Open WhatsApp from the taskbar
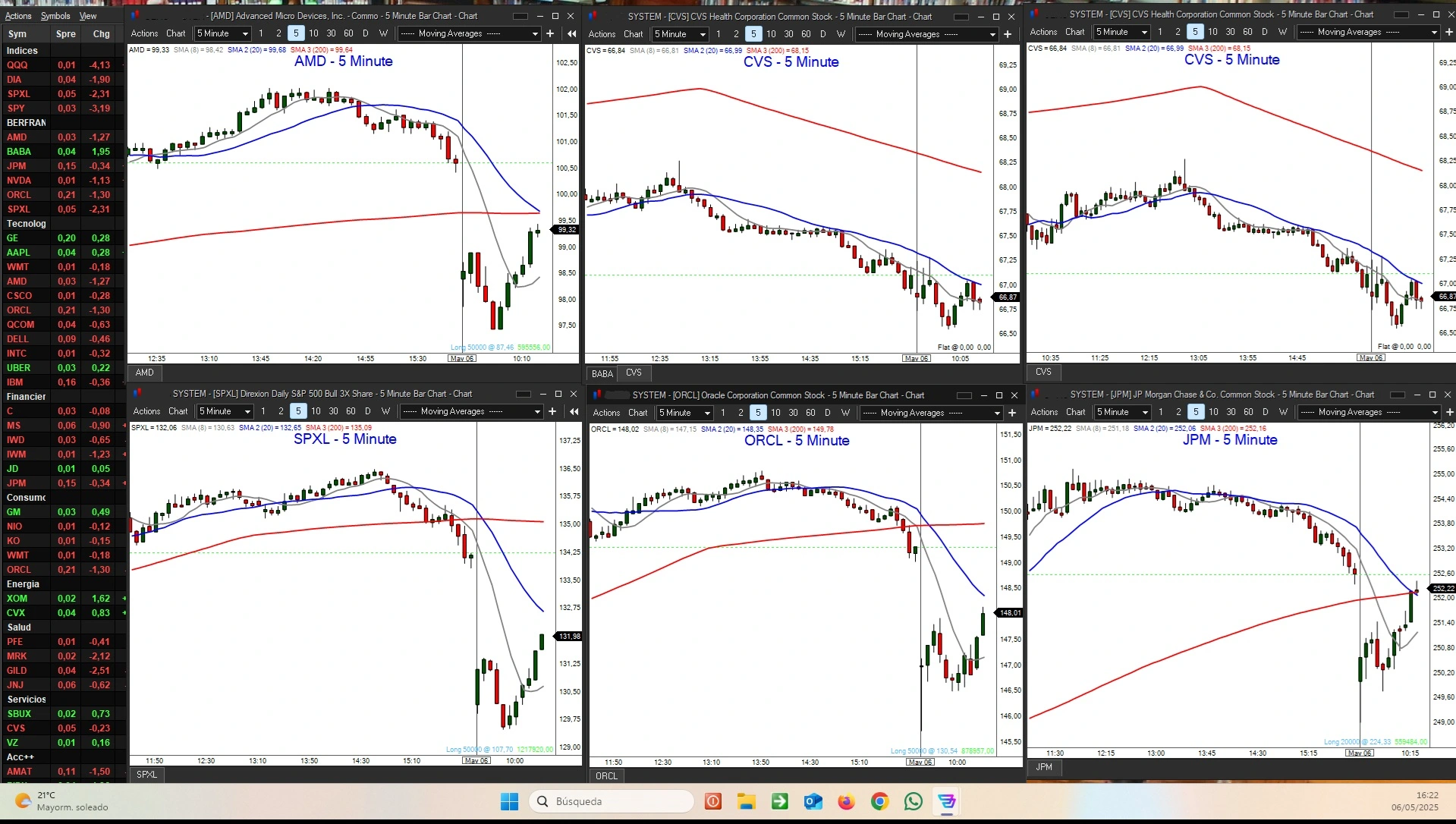 (x=914, y=801)
